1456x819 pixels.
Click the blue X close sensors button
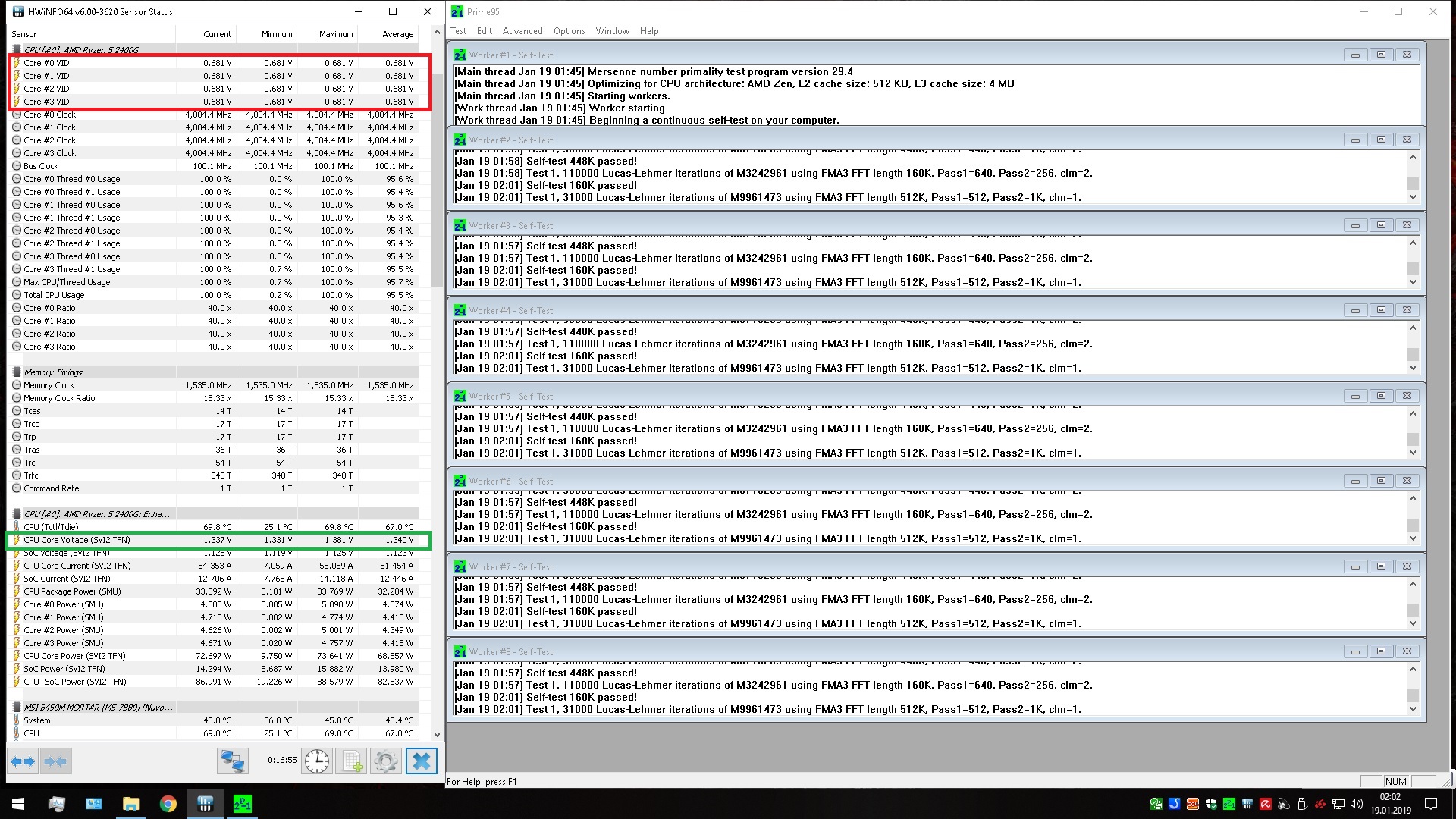[422, 761]
